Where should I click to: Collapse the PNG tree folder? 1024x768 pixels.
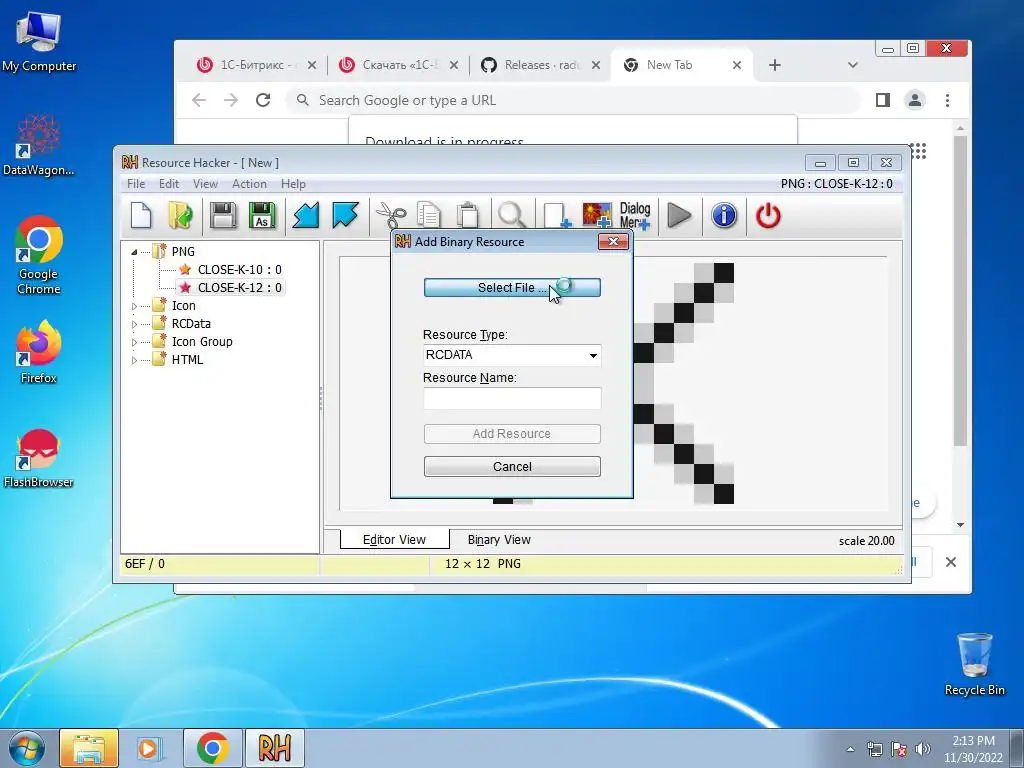tap(134, 252)
